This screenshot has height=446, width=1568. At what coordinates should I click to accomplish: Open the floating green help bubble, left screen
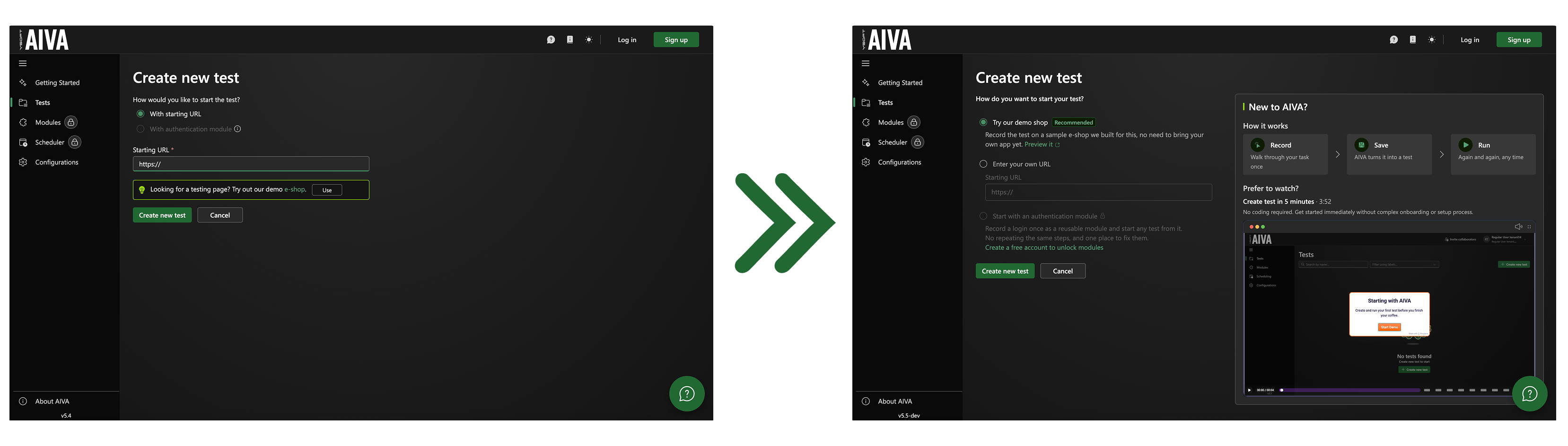click(x=687, y=393)
